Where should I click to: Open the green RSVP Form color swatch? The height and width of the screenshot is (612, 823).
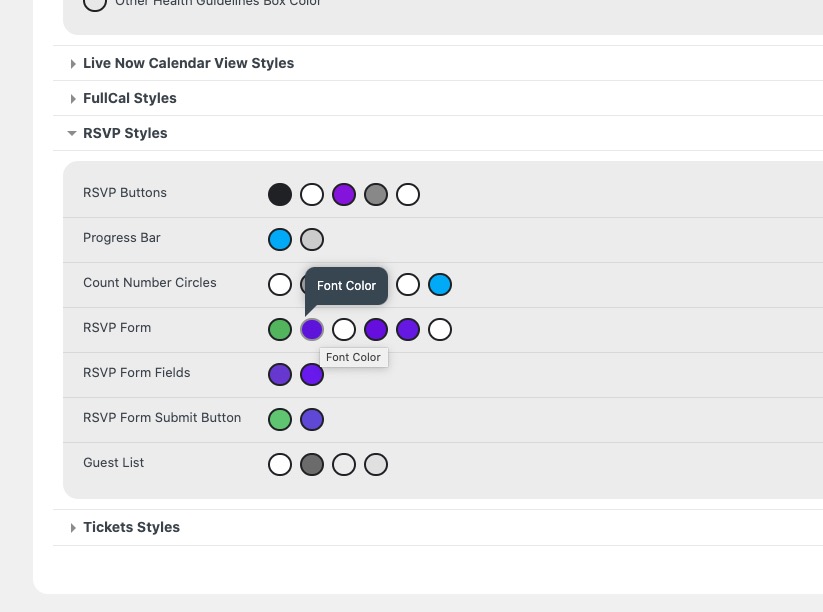[280, 329]
